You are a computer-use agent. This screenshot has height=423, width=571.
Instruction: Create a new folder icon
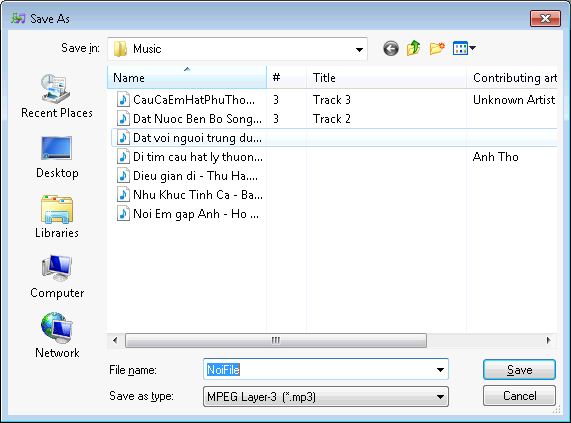point(437,48)
